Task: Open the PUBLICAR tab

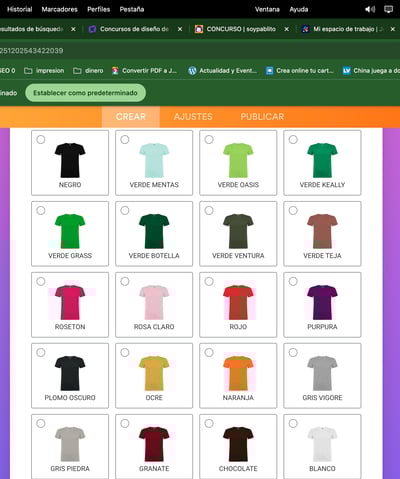Action: pos(262,117)
